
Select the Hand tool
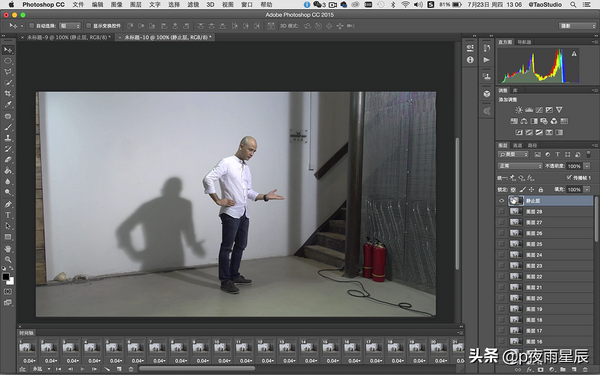[8, 249]
